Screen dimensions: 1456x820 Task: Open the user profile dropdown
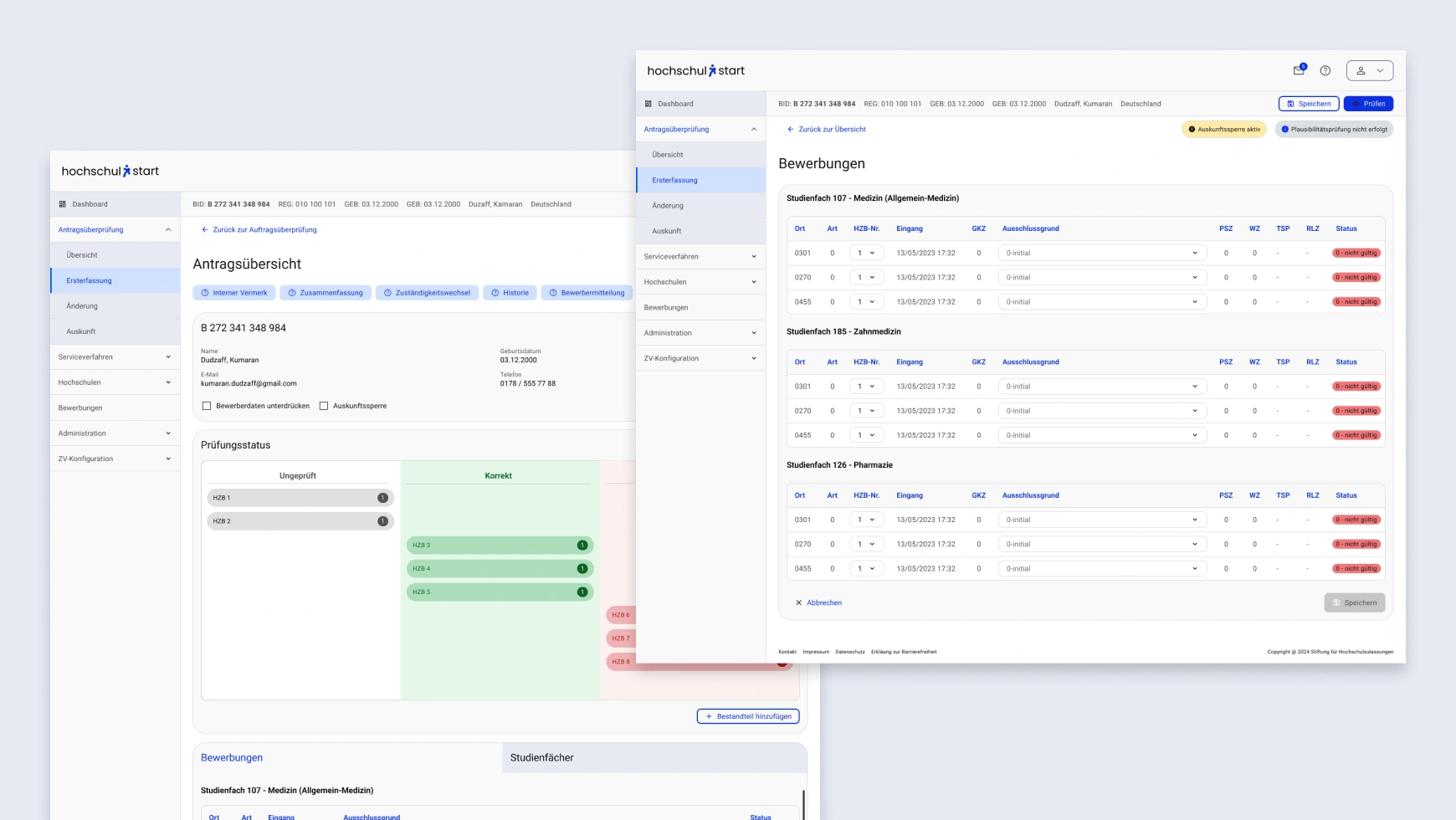tap(1369, 71)
